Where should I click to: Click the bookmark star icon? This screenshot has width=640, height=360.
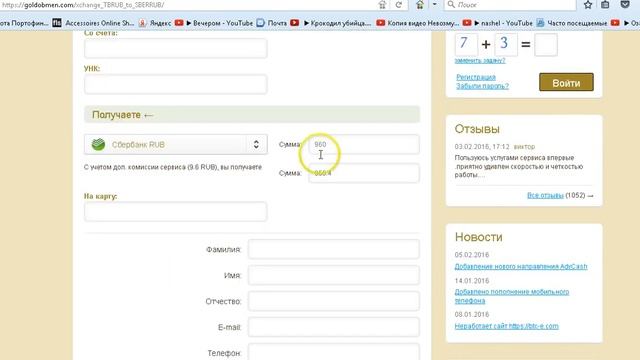point(588,5)
